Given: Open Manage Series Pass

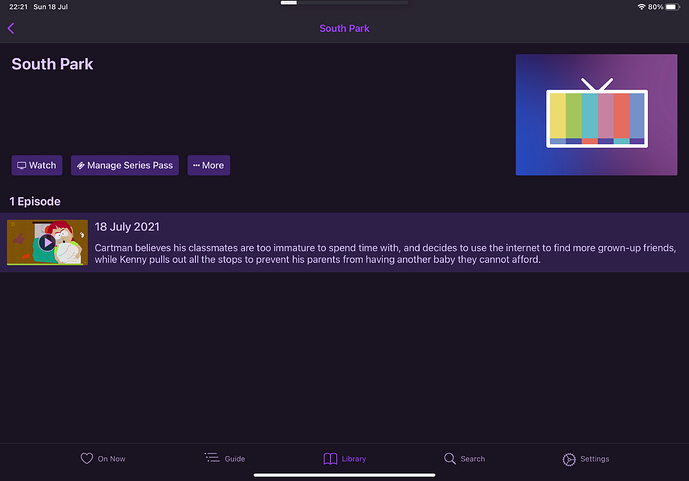Looking at the screenshot, I should click(x=125, y=165).
